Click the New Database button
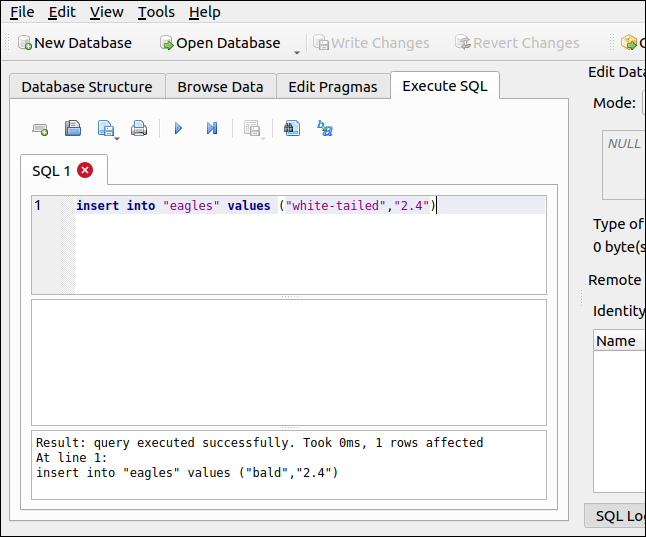The width and height of the screenshot is (646, 537). tap(75, 43)
